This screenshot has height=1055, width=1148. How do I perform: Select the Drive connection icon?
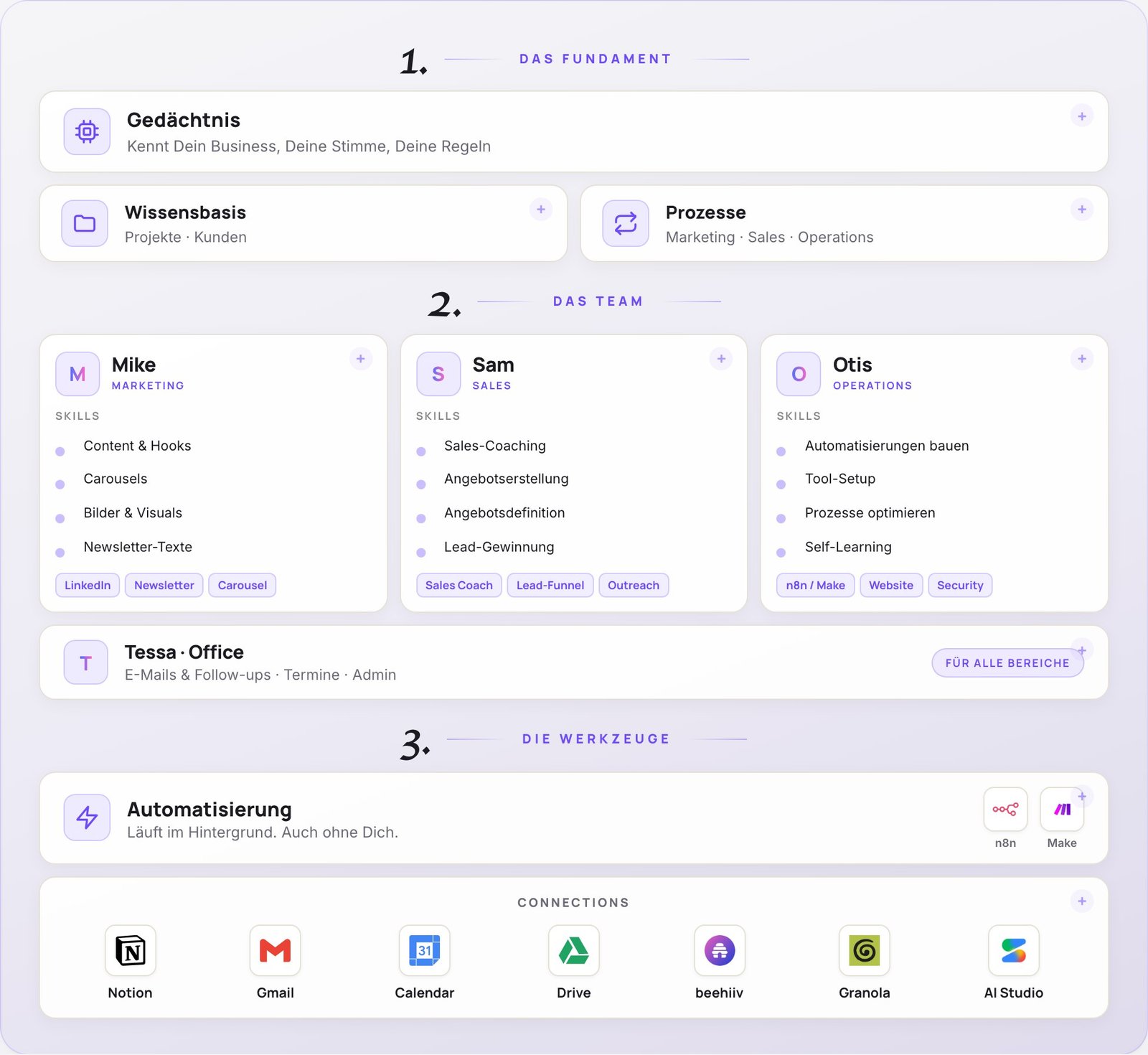574,950
